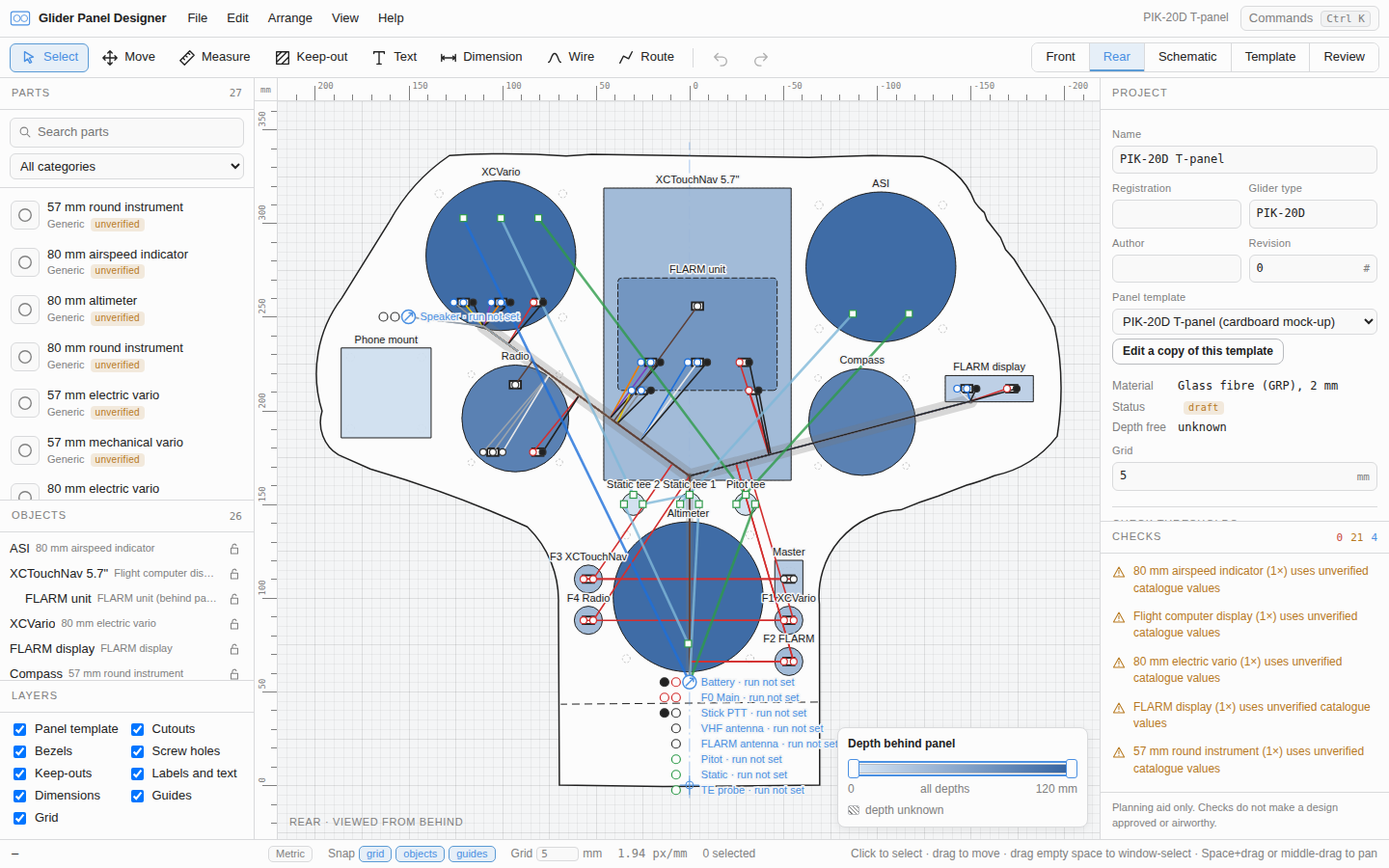Click the Search parts field

(126, 132)
